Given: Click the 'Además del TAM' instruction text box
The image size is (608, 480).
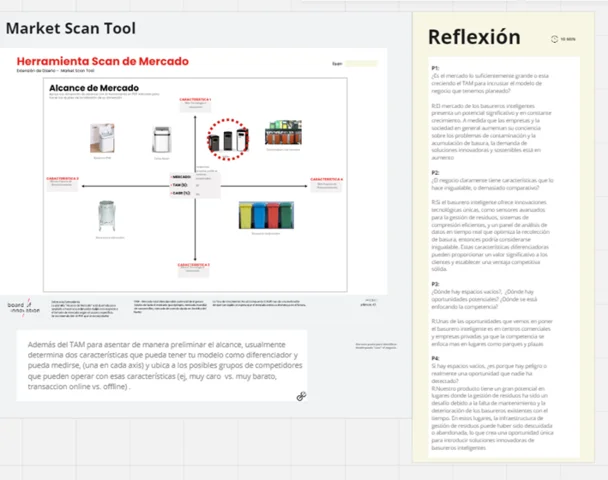Looking at the screenshot, I should click(162, 365).
